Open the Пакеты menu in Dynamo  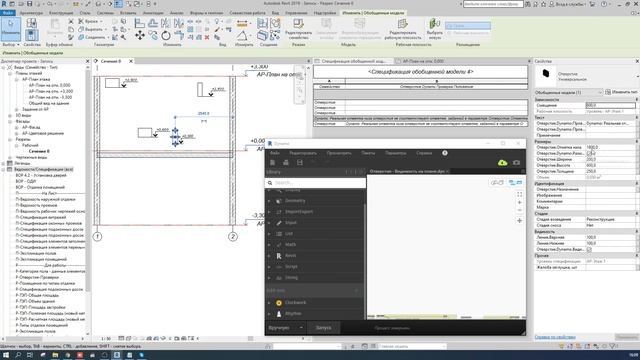[368, 153]
